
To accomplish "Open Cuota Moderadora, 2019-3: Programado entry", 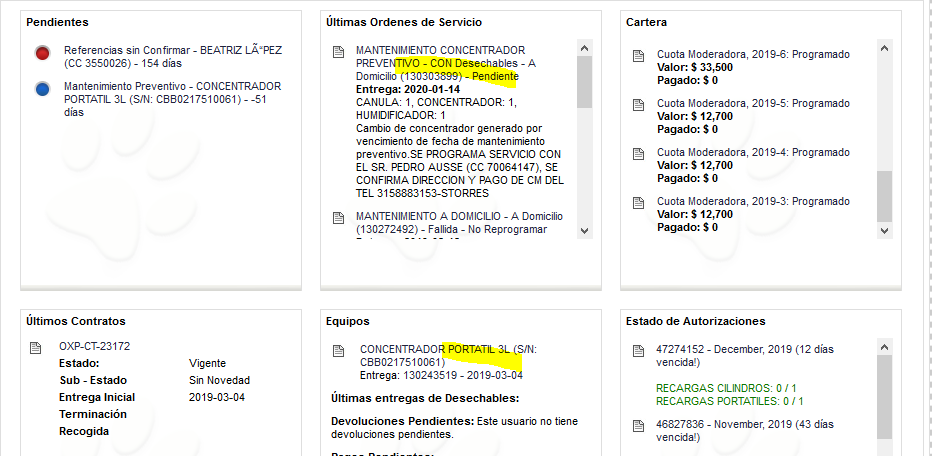I will point(753,201).
